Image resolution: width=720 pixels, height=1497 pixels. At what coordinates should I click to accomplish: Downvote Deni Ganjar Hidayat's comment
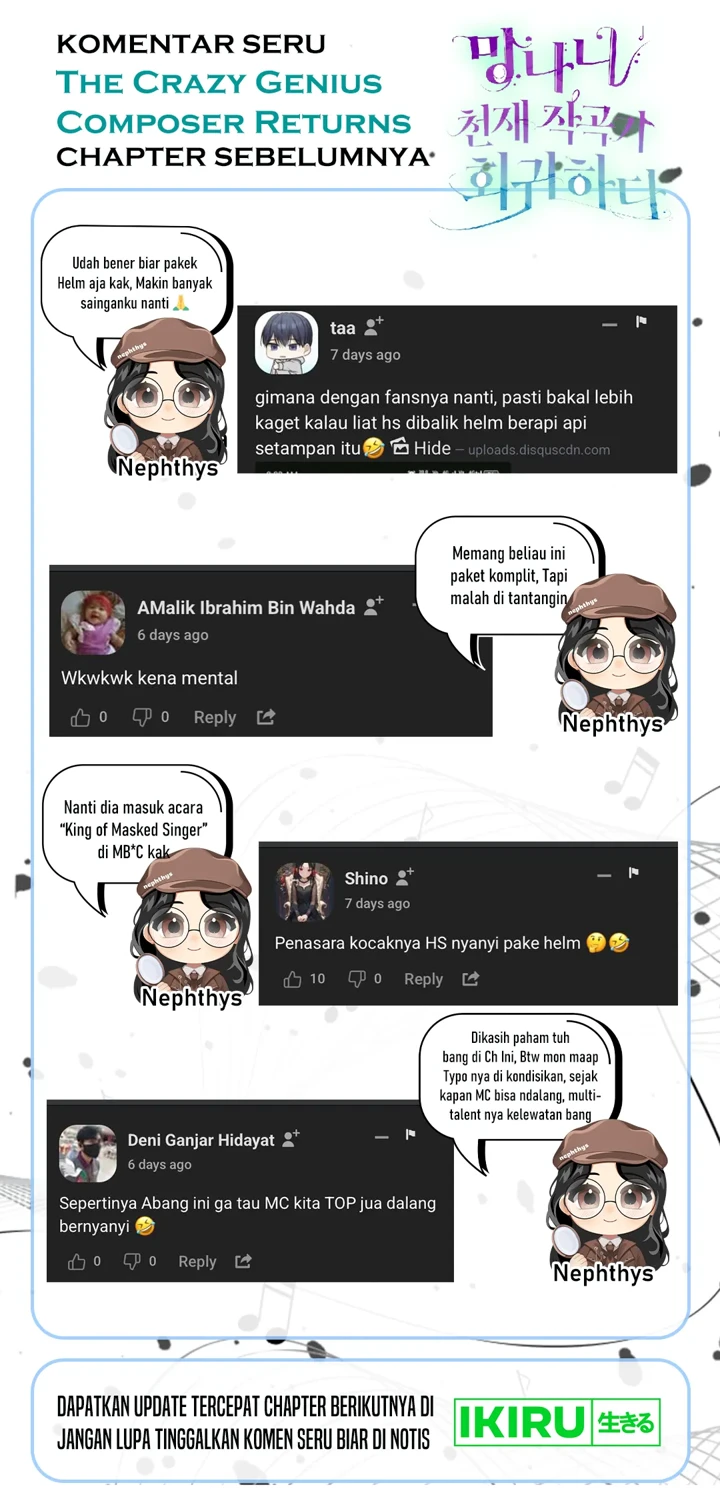pyautogui.click(x=131, y=1261)
